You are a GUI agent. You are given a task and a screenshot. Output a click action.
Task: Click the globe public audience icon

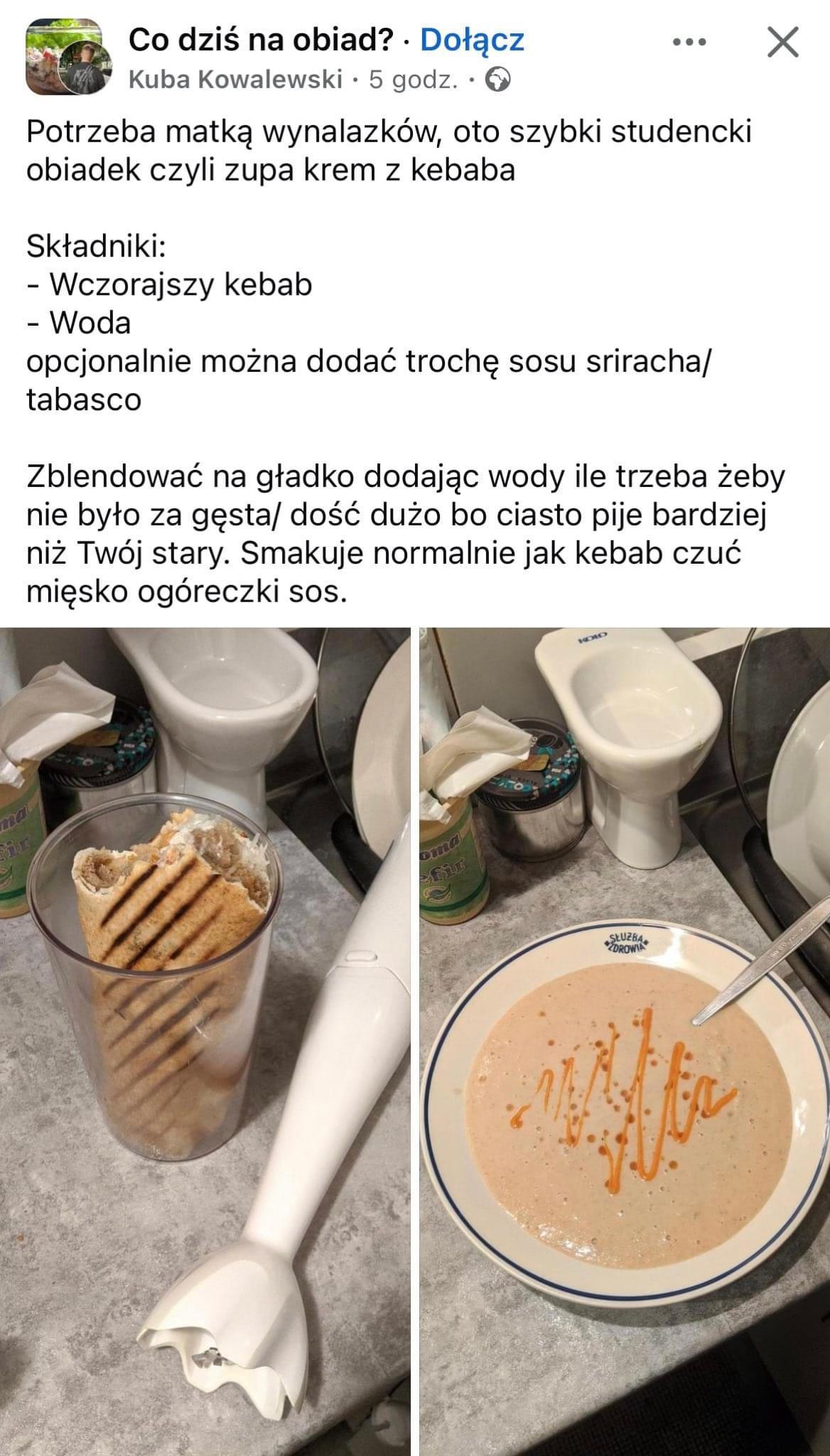pos(500,80)
